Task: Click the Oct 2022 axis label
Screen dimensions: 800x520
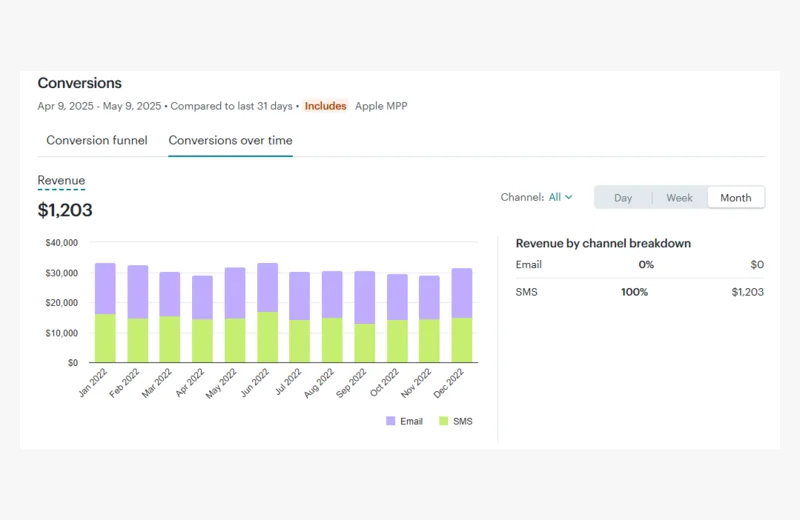Action: click(x=384, y=383)
